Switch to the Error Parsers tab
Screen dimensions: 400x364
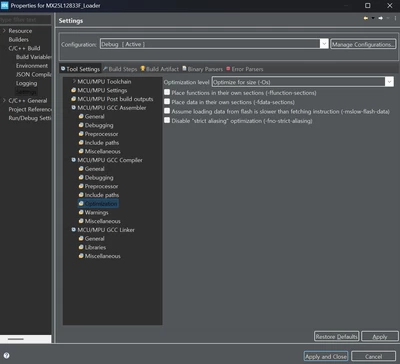click(x=245, y=69)
